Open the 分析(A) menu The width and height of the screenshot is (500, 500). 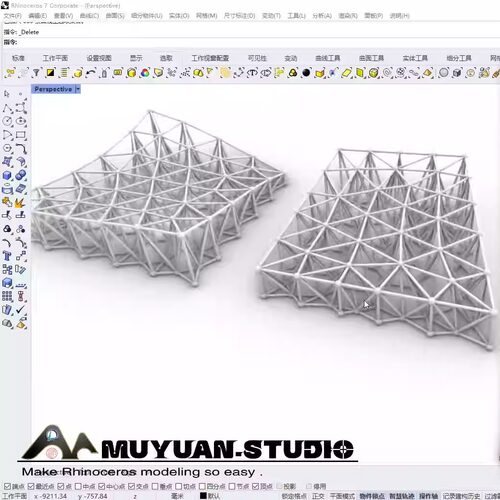coord(322,16)
